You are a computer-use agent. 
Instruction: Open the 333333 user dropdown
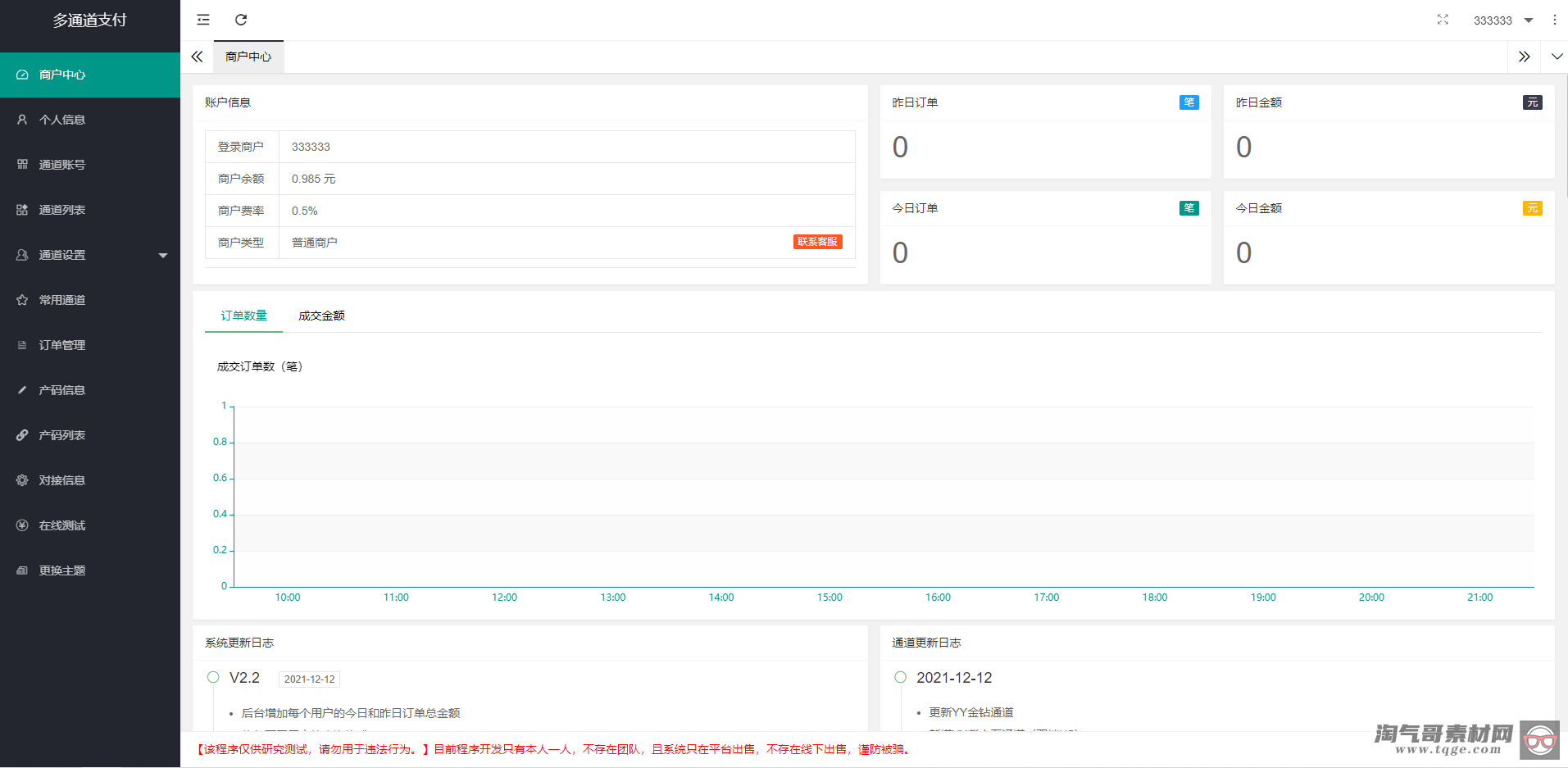pos(1503,20)
